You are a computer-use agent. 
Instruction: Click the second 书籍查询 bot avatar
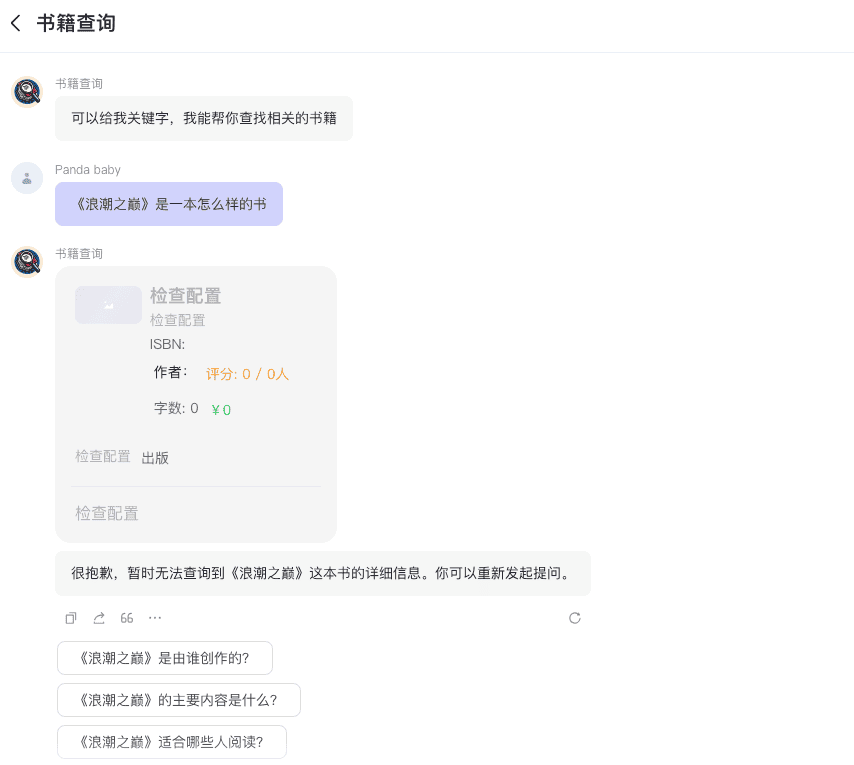coord(27,262)
